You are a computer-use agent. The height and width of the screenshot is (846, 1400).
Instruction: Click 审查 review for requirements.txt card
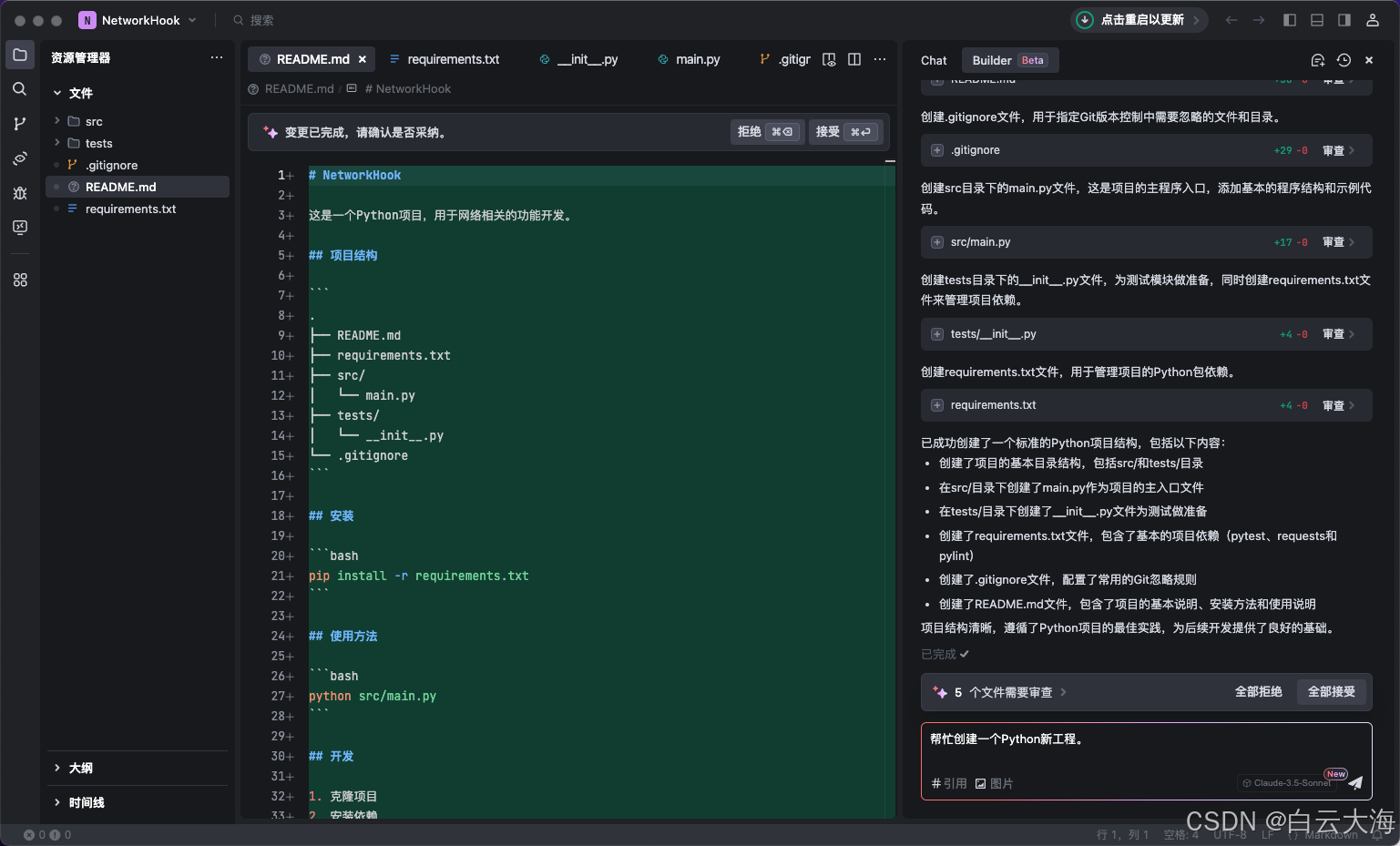[x=1338, y=405]
